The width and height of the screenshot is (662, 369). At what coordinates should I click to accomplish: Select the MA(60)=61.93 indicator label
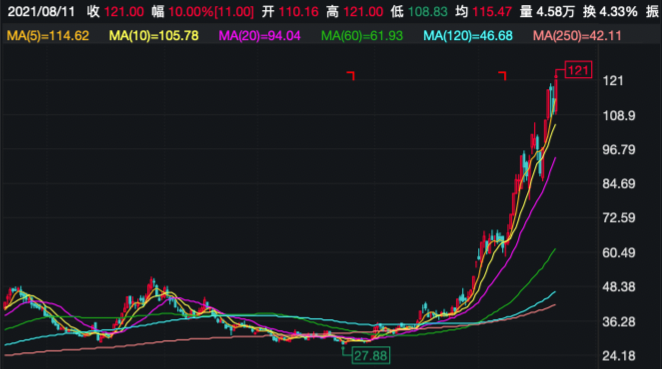pos(362,36)
